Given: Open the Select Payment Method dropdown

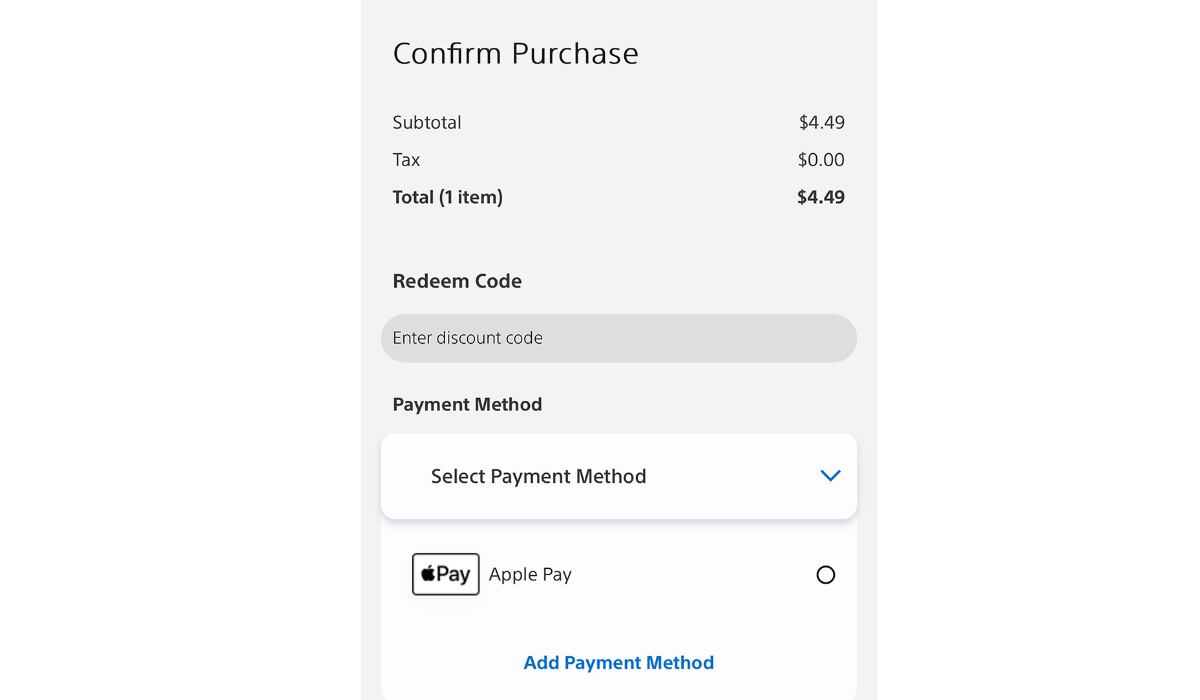Looking at the screenshot, I should [618, 476].
